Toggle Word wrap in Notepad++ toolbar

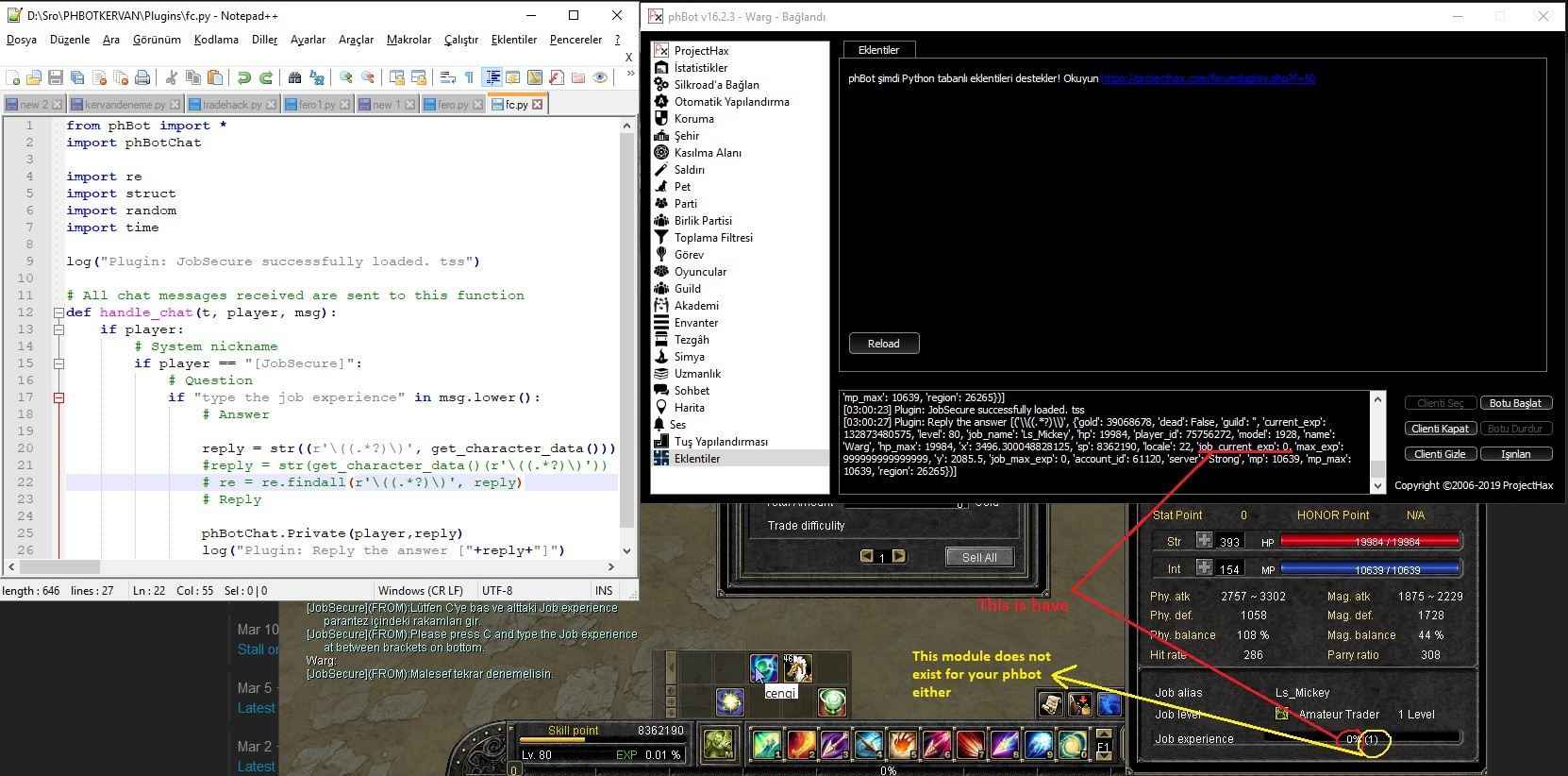coord(448,77)
